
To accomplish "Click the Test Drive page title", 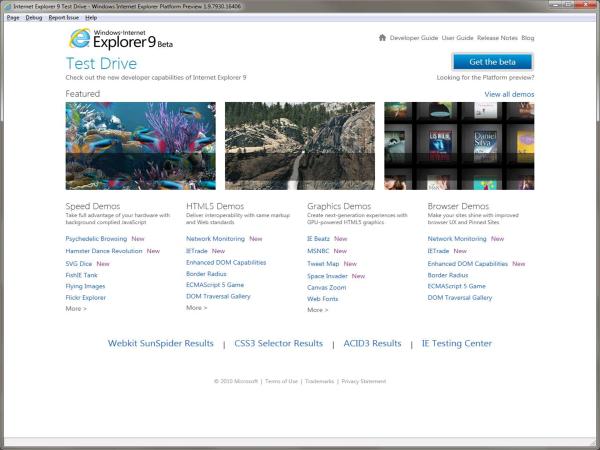I will pyautogui.click(x=101, y=64).
